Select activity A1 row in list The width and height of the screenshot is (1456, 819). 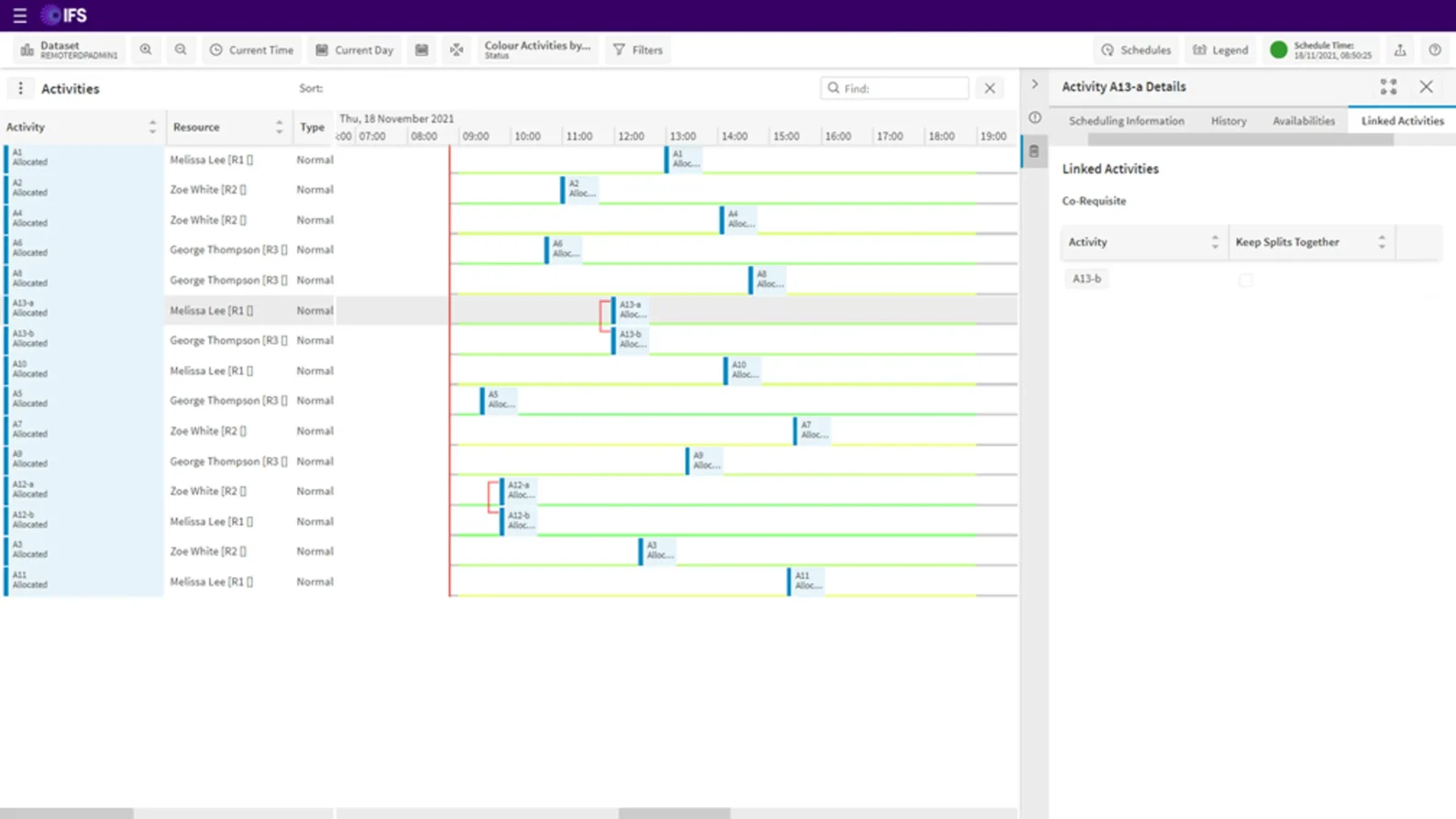[x=83, y=159]
